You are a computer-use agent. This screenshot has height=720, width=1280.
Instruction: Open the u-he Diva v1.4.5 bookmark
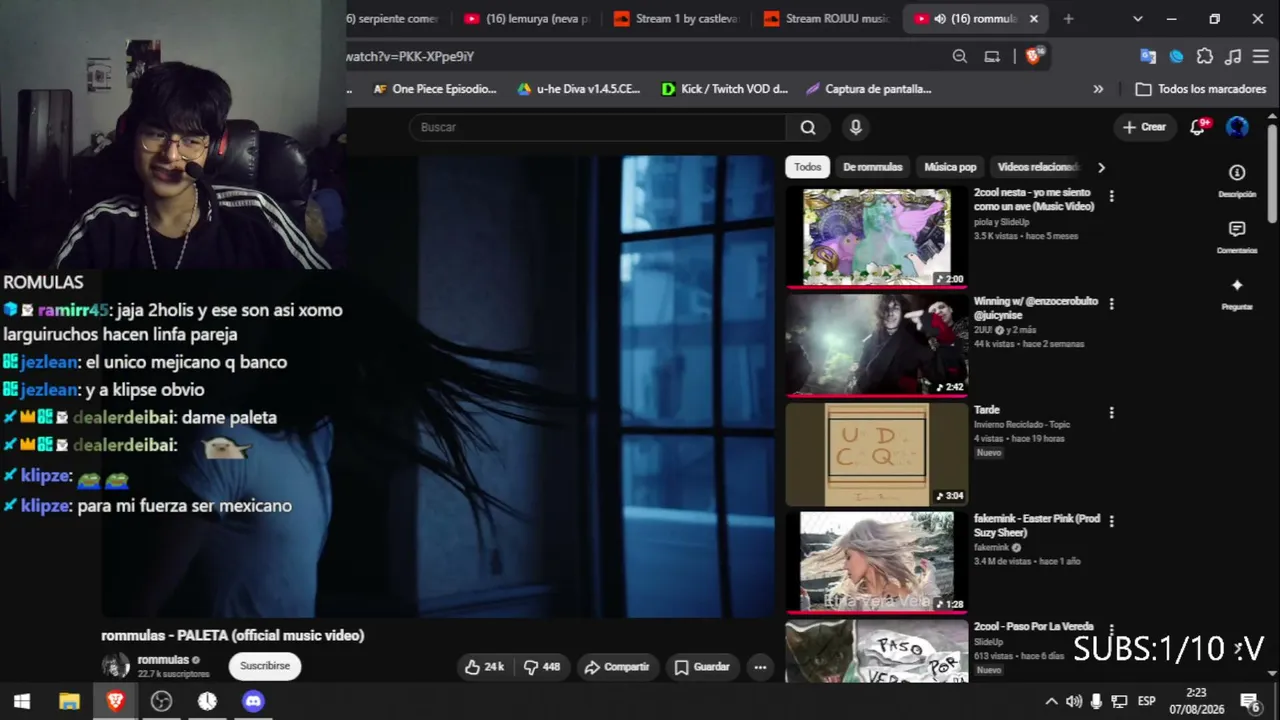click(x=579, y=89)
